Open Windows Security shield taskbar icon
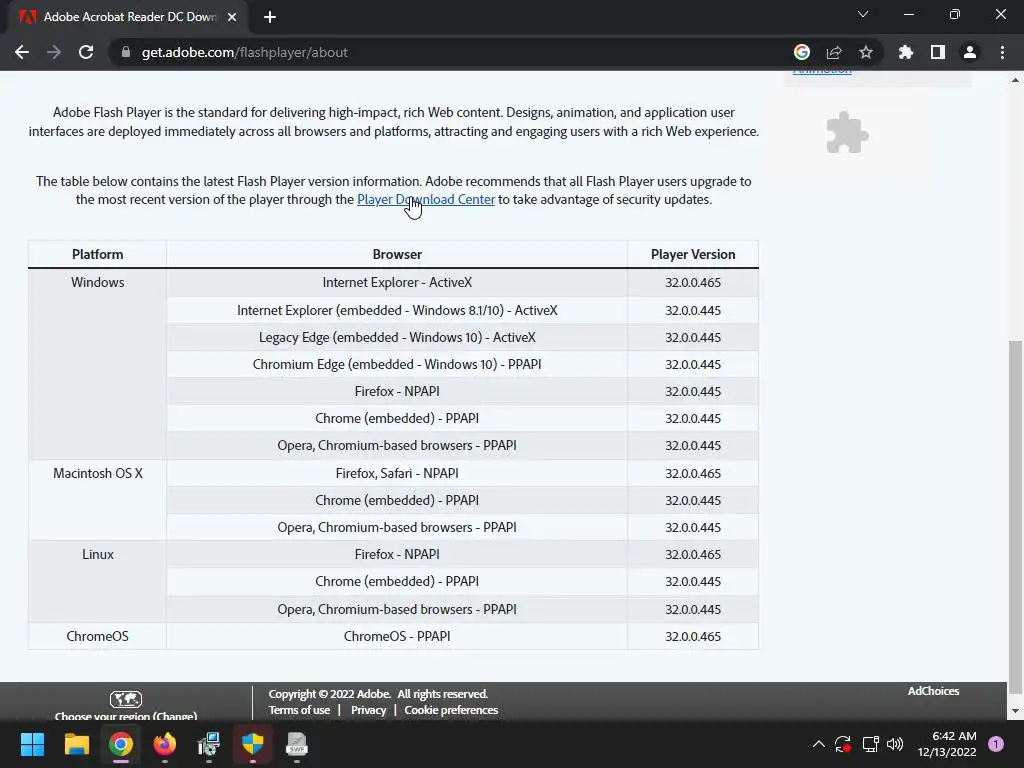Image resolution: width=1024 pixels, height=768 pixels. (x=253, y=744)
